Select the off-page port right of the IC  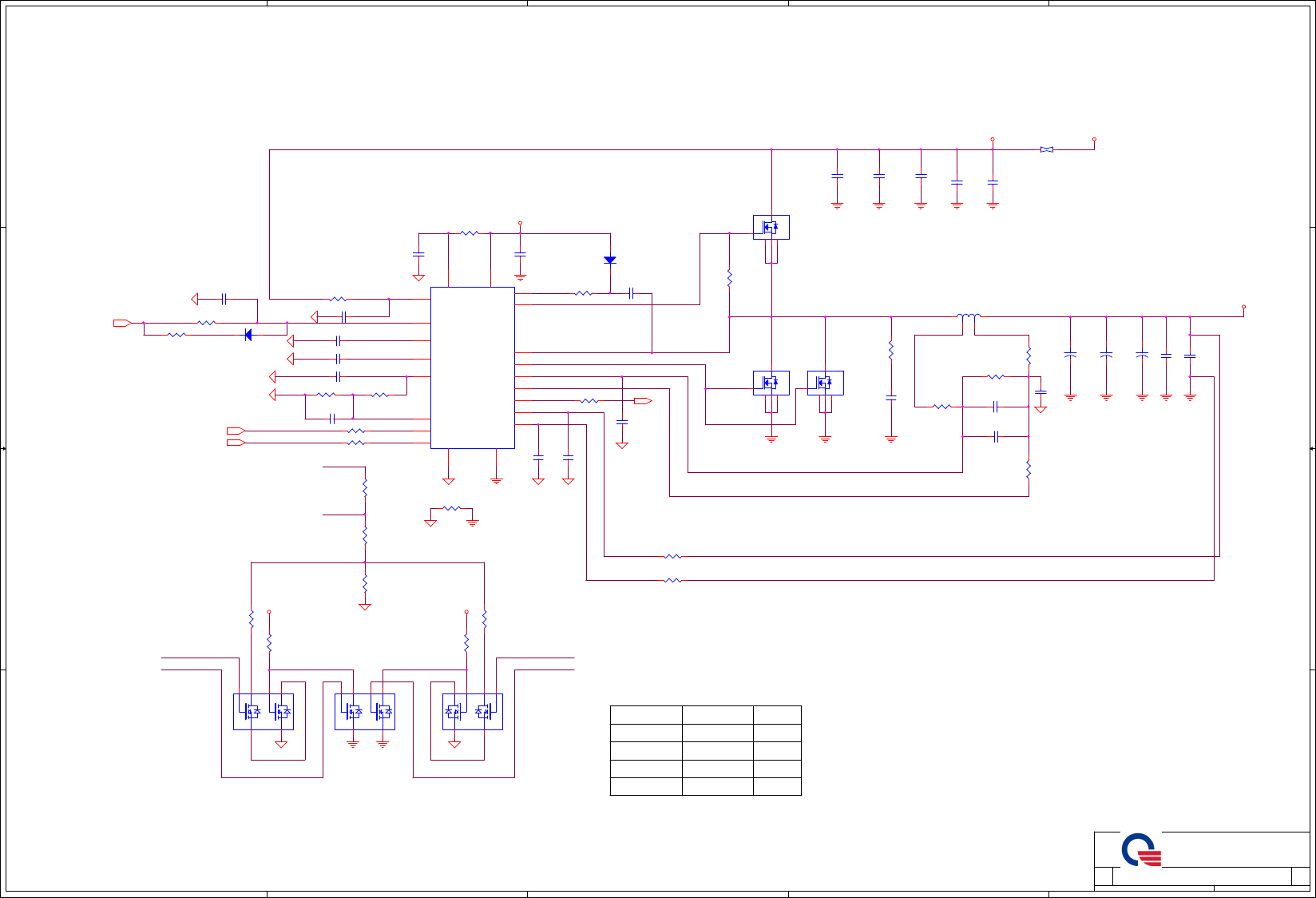(644, 400)
